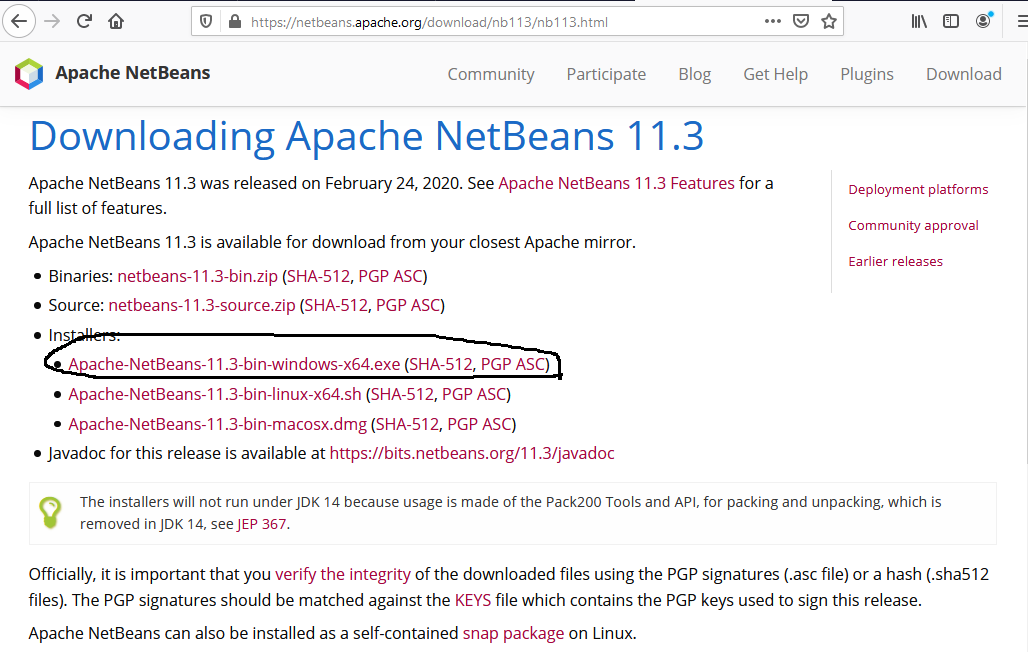Download the linux-x64.sh installer

tap(215, 394)
